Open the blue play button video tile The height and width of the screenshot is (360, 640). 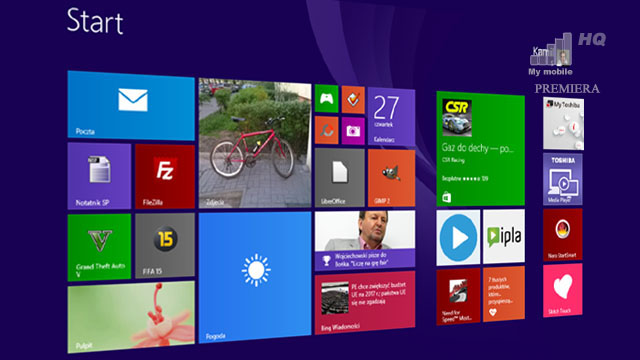[x=458, y=238]
